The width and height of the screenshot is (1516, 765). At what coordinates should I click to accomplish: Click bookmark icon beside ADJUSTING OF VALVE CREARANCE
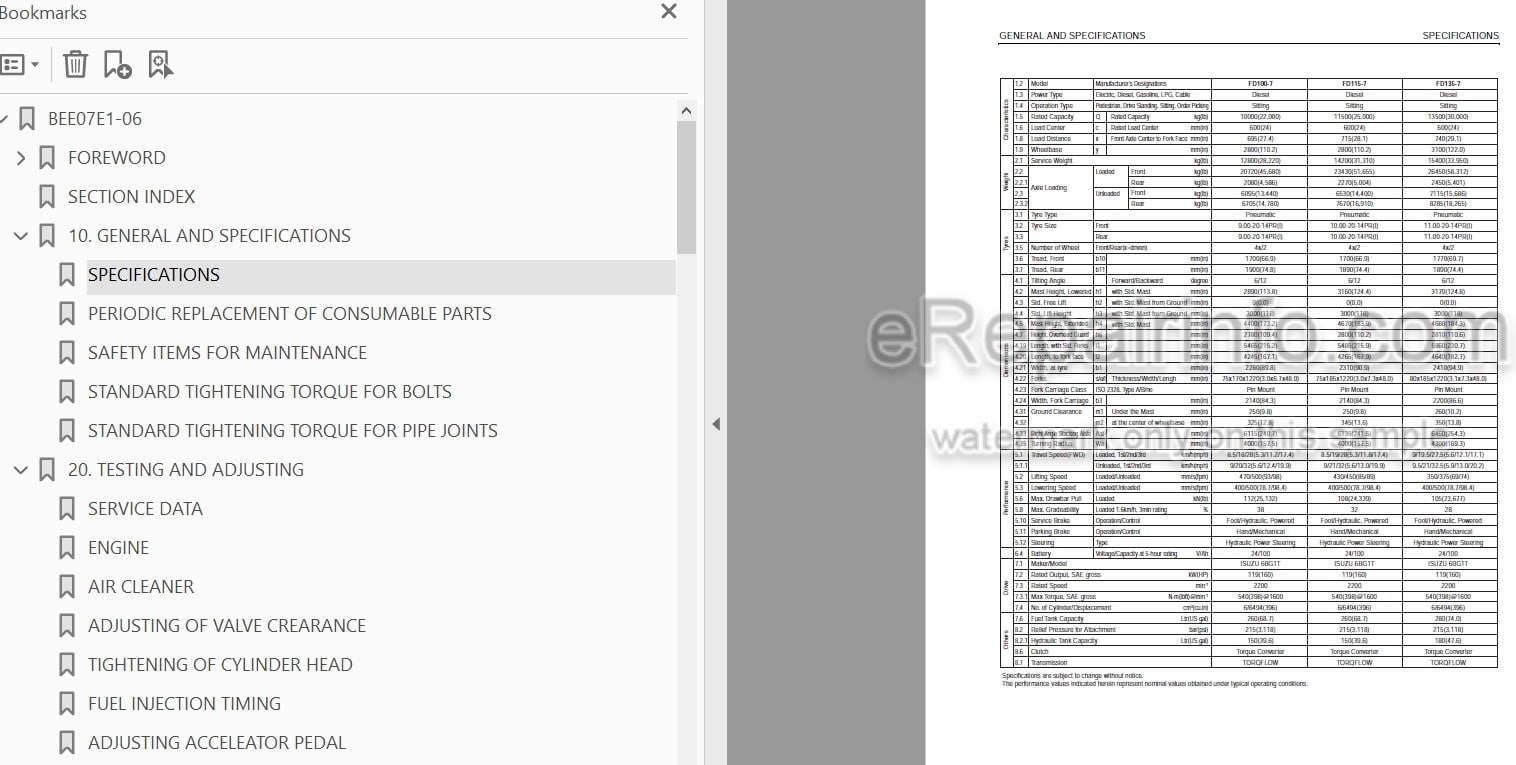pyautogui.click(x=66, y=626)
